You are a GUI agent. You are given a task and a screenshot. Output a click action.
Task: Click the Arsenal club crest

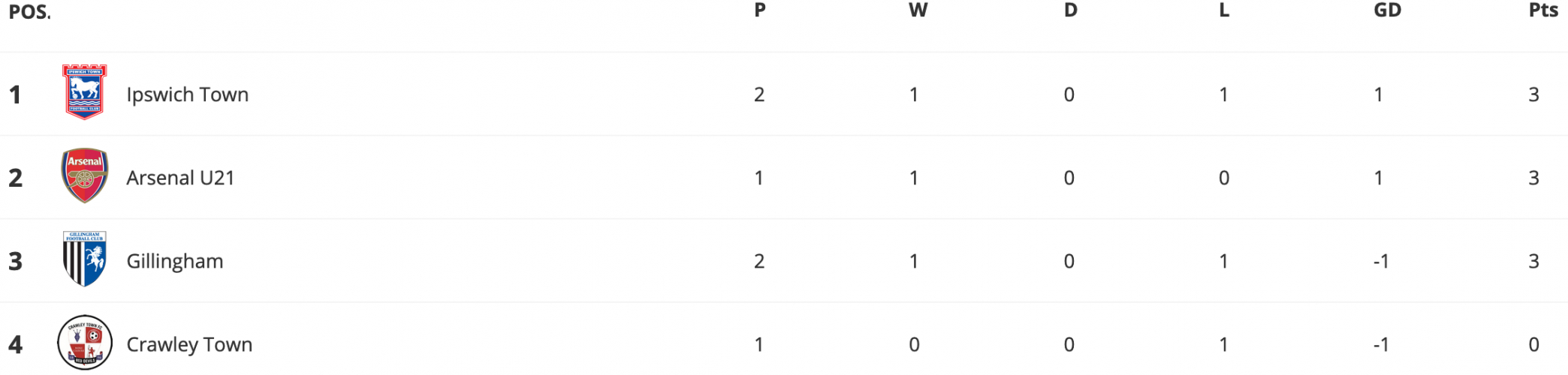[85, 175]
